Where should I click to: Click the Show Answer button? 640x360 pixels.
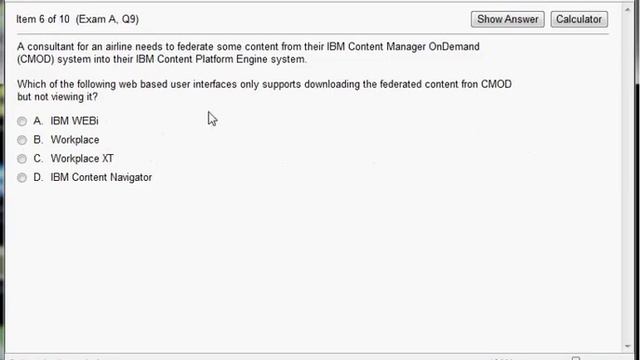(507, 19)
